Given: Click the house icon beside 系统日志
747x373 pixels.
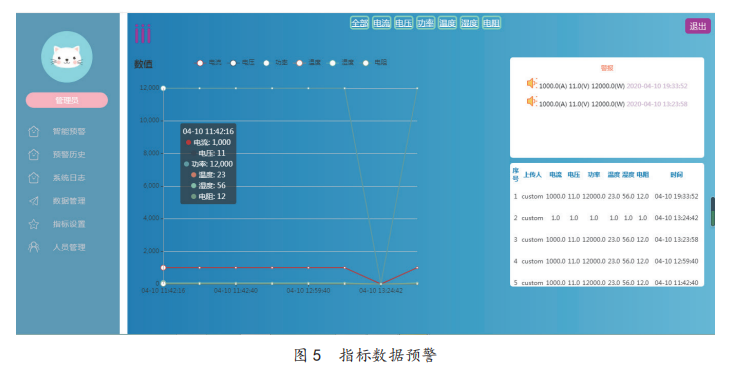Looking at the screenshot, I should (x=34, y=178).
